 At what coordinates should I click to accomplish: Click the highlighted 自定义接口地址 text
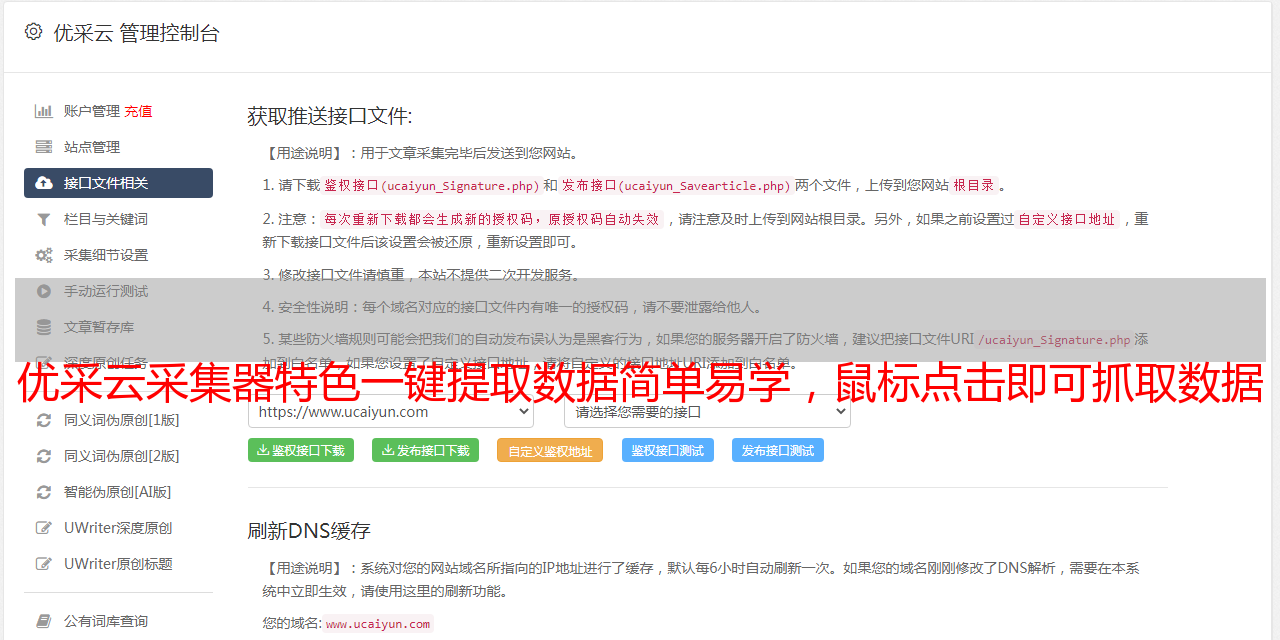pos(1066,219)
